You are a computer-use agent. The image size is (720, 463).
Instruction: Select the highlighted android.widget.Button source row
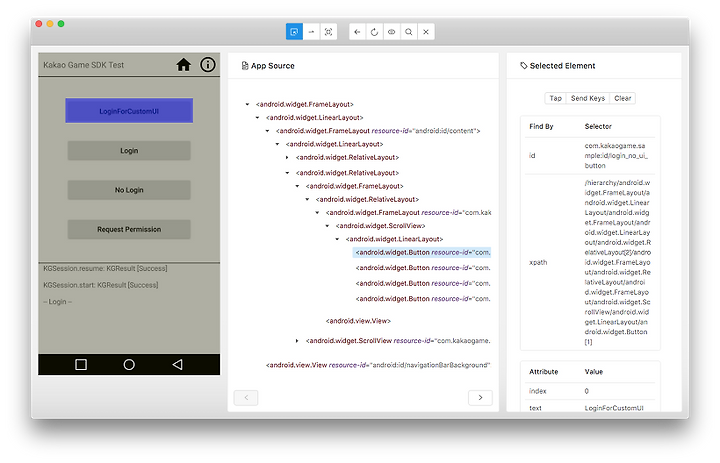coord(422,253)
